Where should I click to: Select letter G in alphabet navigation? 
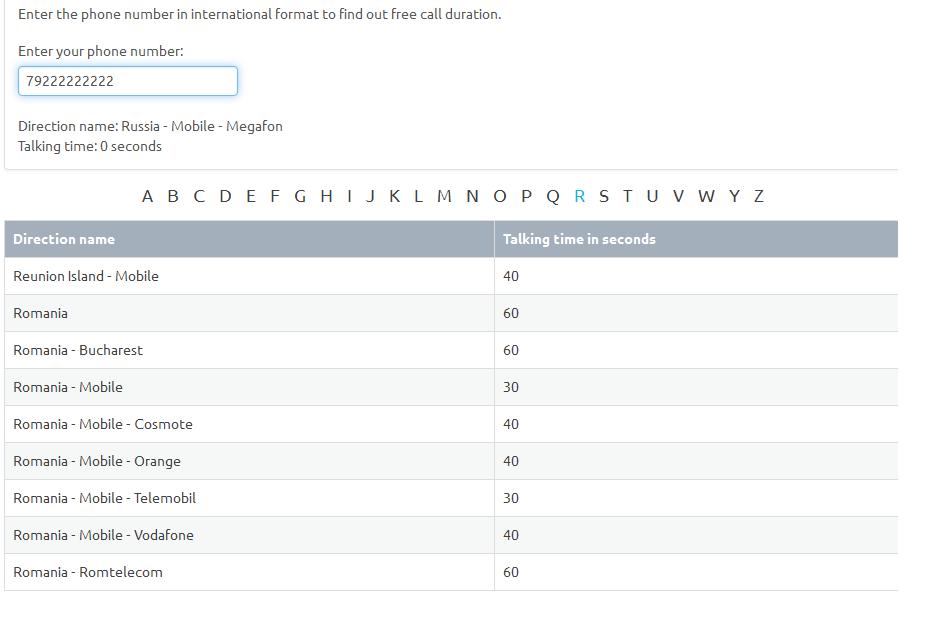[300, 196]
